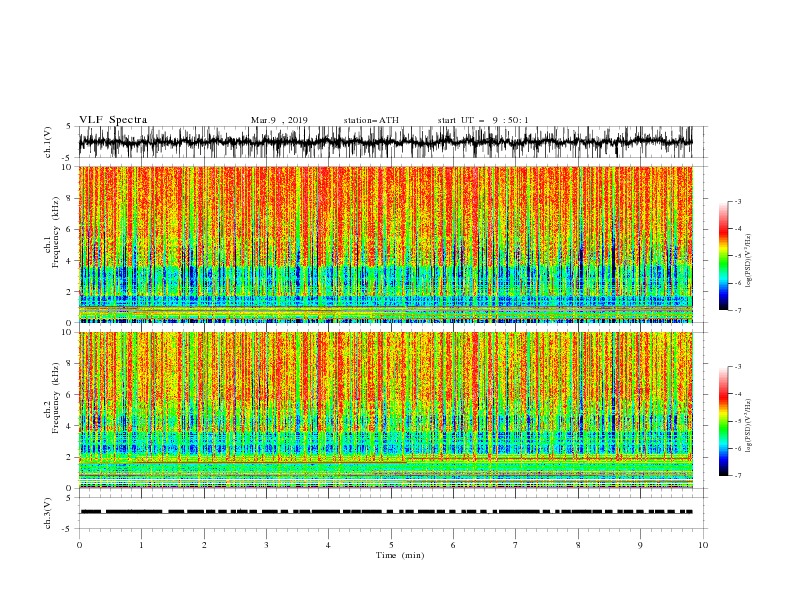Screen dimensions: 792x612
Task: Click the "1" tick on the time axis
Action: click(142, 545)
